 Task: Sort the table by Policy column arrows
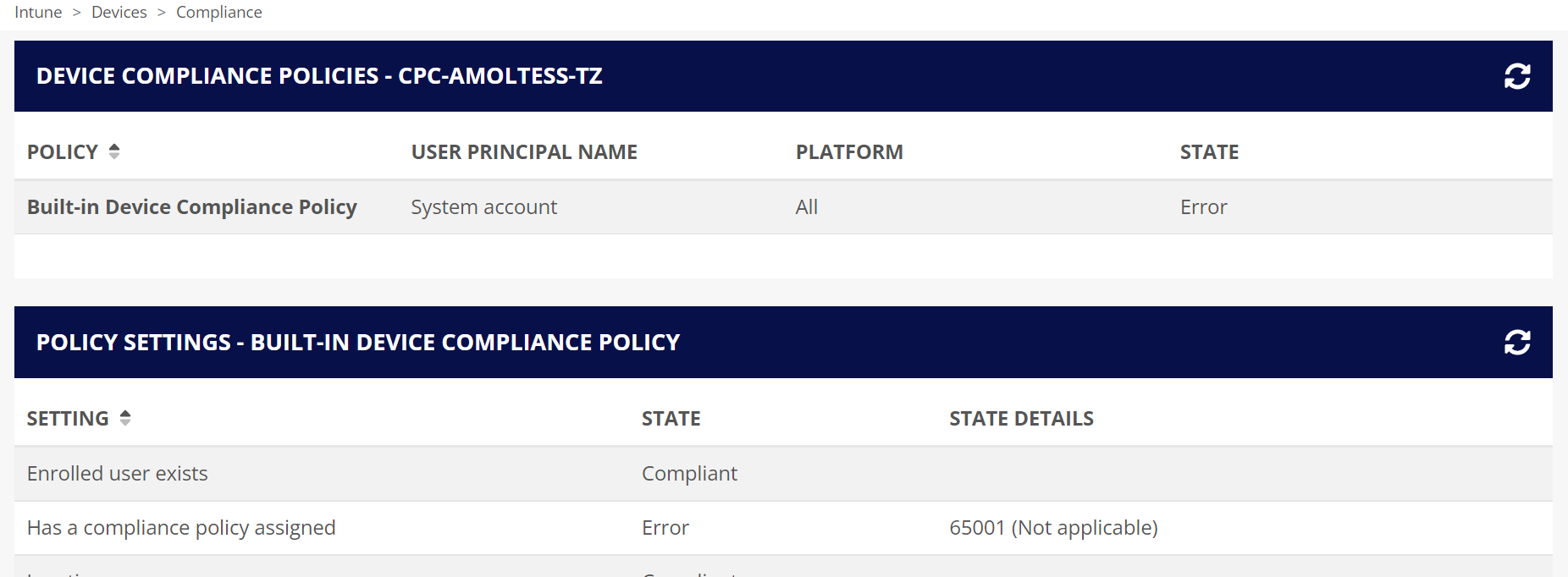114,151
